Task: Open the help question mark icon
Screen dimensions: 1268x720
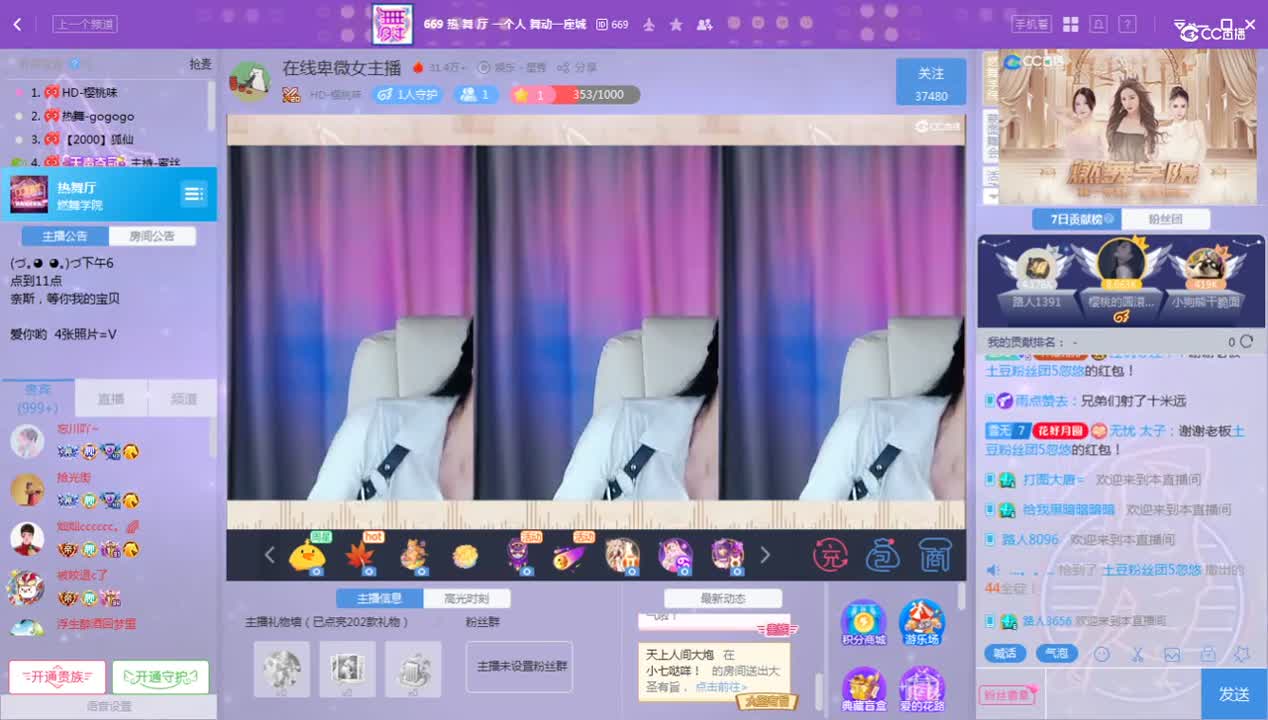Action: coord(1127,24)
